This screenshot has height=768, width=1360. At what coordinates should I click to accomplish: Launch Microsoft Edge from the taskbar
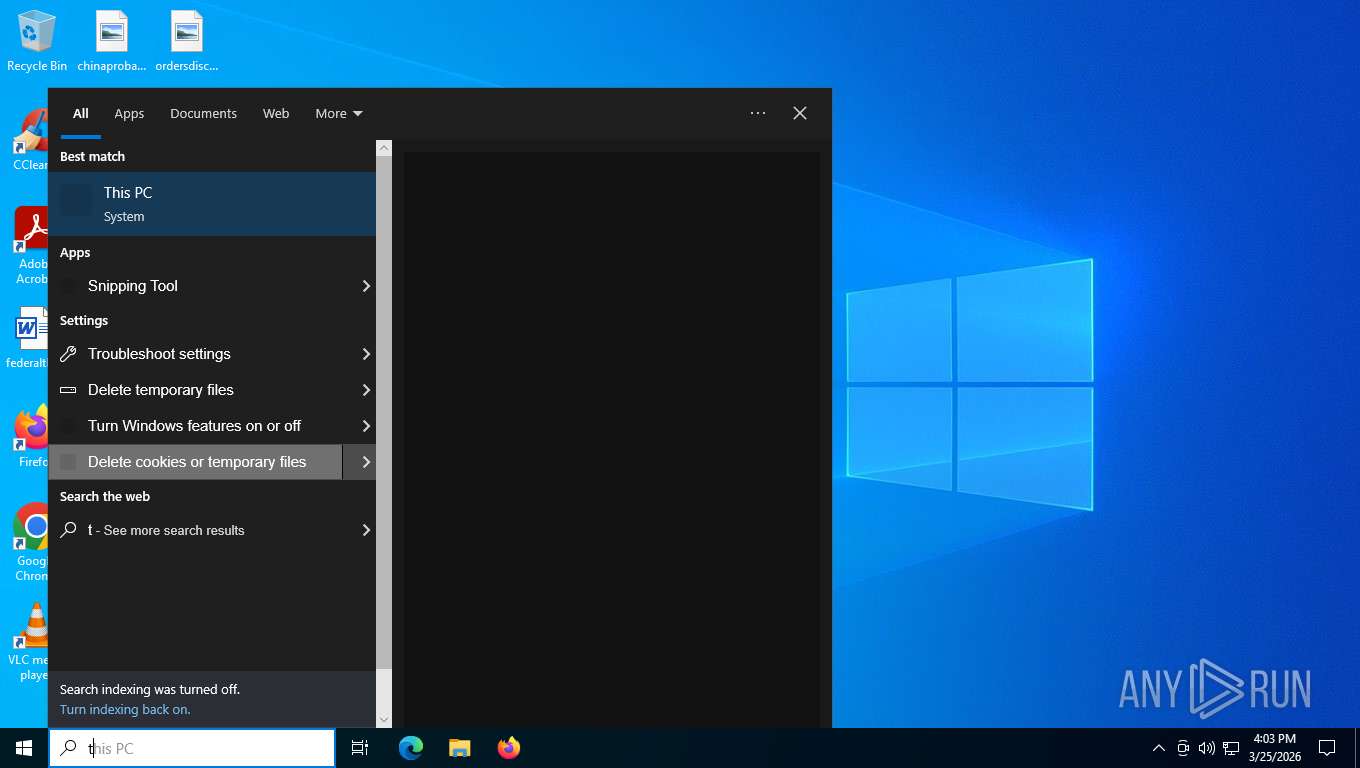pos(411,748)
